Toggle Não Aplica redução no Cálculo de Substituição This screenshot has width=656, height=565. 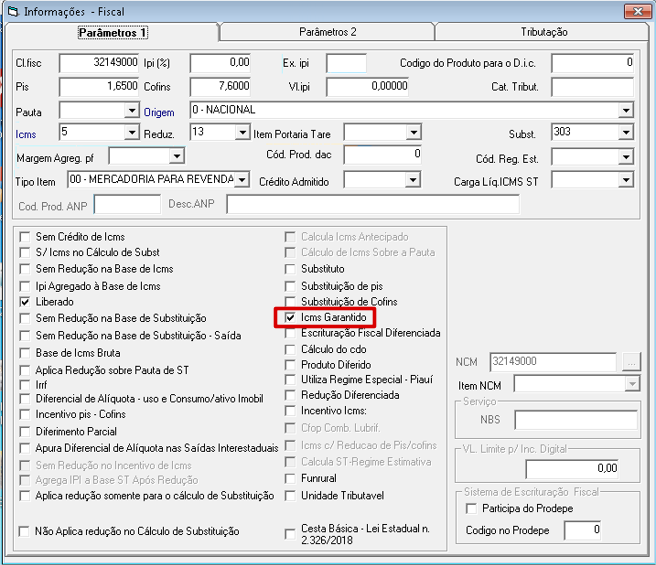pyautogui.click(x=24, y=532)
